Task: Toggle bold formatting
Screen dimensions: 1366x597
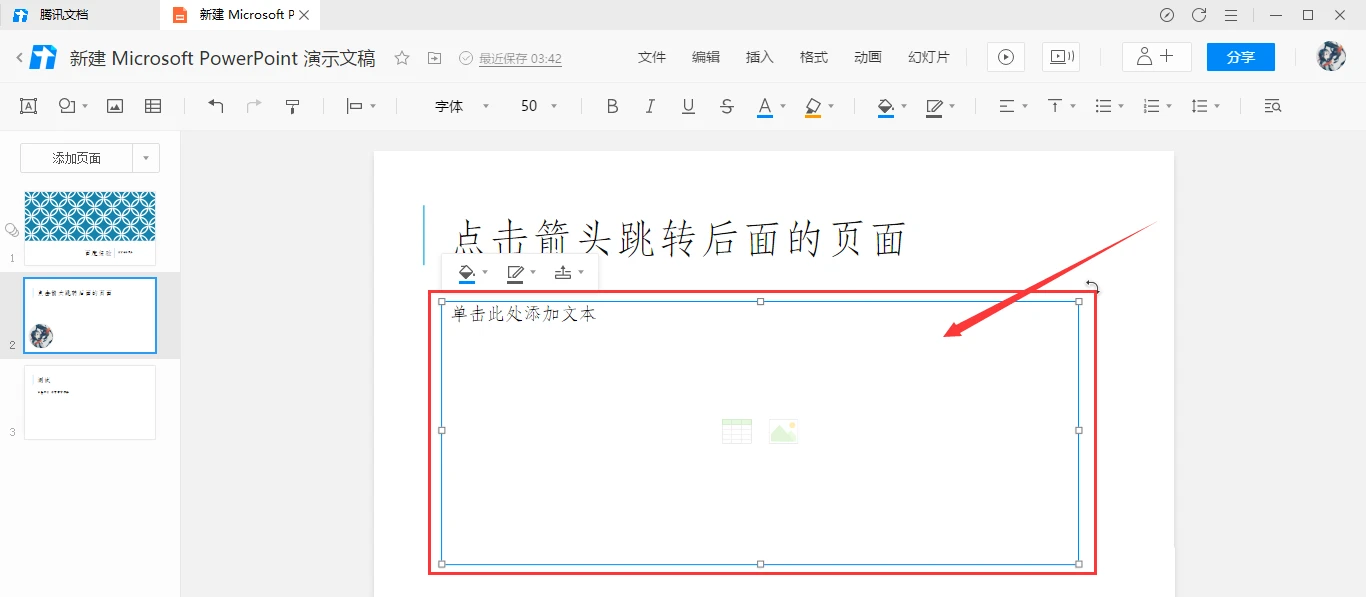Action: point(612,106)
